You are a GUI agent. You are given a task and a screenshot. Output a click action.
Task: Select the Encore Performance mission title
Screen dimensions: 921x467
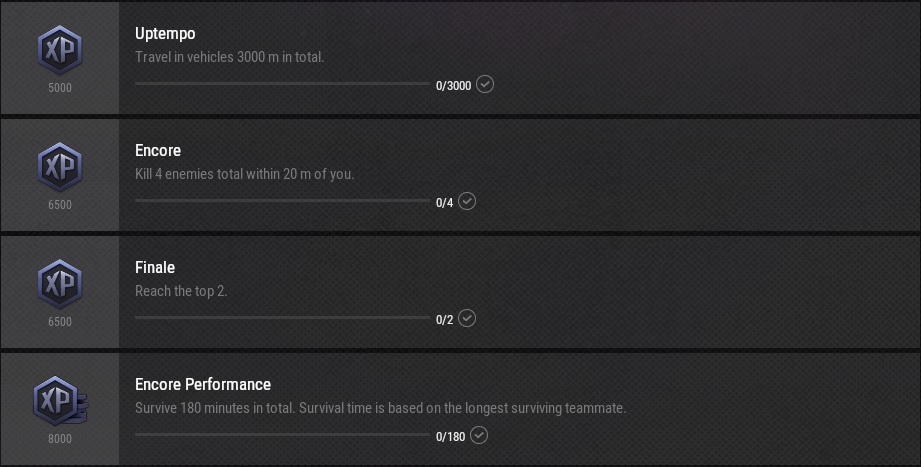pyautogui.click(x=203, y=385)
